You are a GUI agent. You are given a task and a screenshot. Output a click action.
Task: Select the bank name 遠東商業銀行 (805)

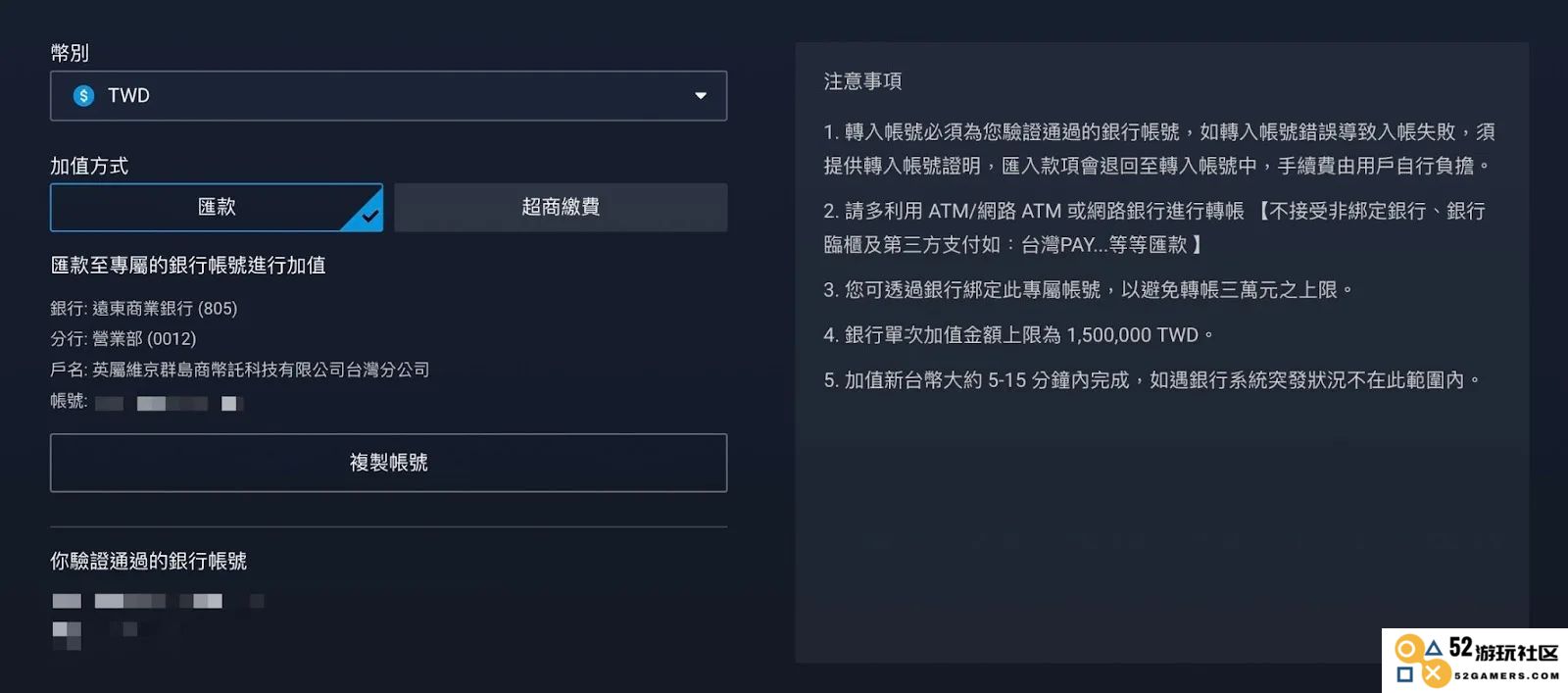pyautogui.click(x=165, y=309)
